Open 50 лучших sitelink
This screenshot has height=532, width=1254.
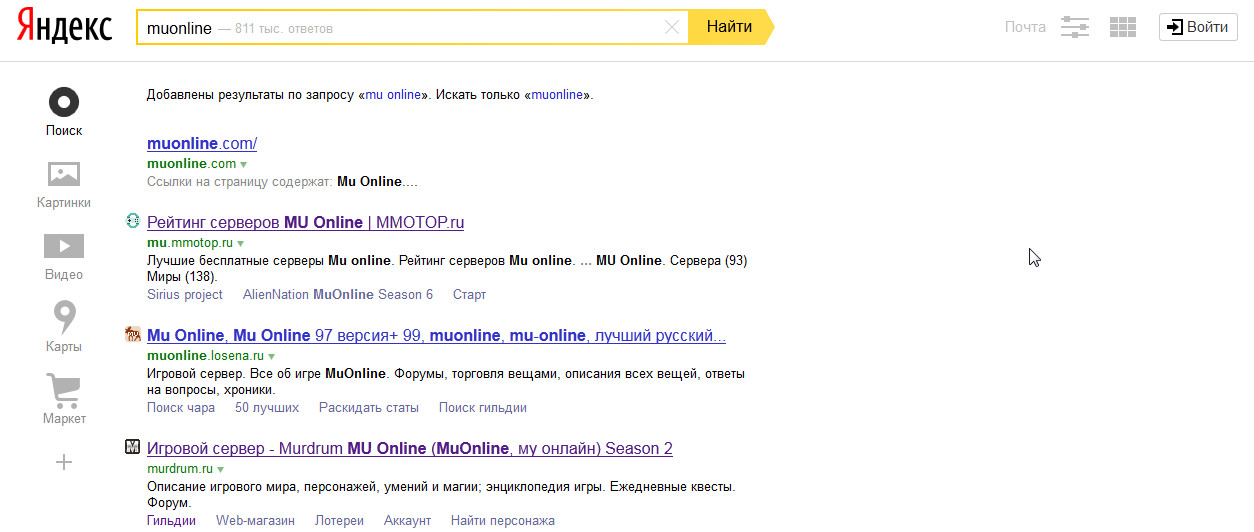(267, 408)
